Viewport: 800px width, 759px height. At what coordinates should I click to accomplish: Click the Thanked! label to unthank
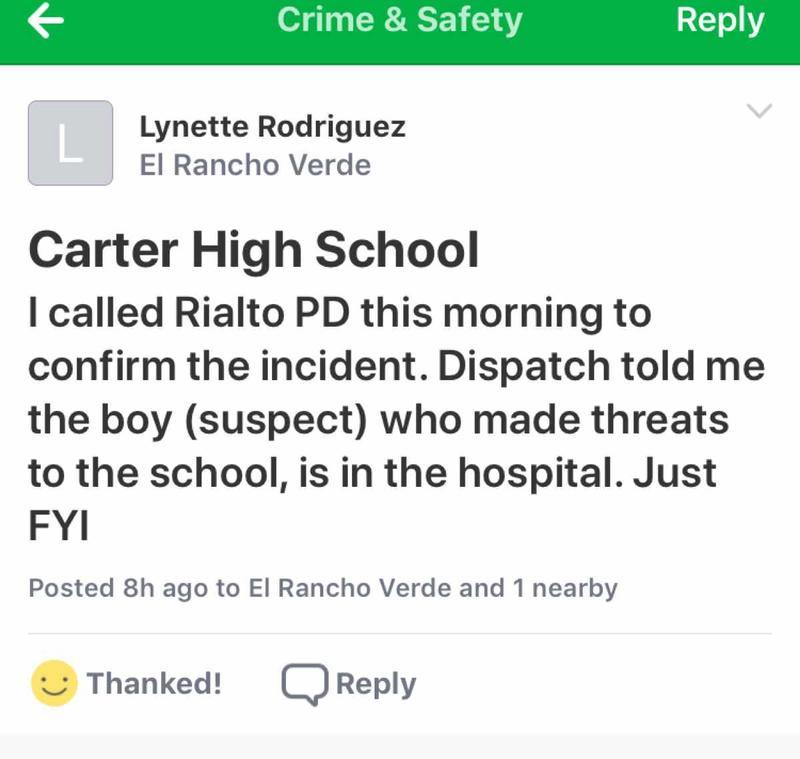(154, 684)
